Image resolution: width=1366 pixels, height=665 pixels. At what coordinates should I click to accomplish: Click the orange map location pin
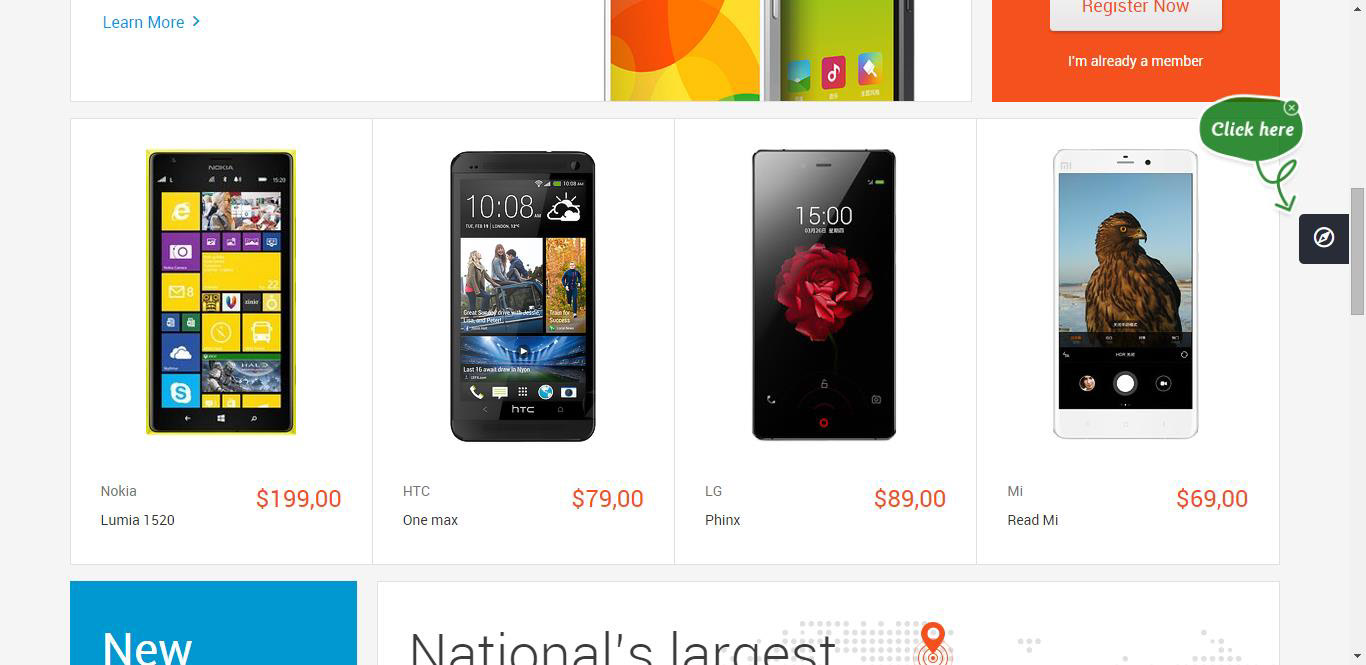[x=932, y=641]
